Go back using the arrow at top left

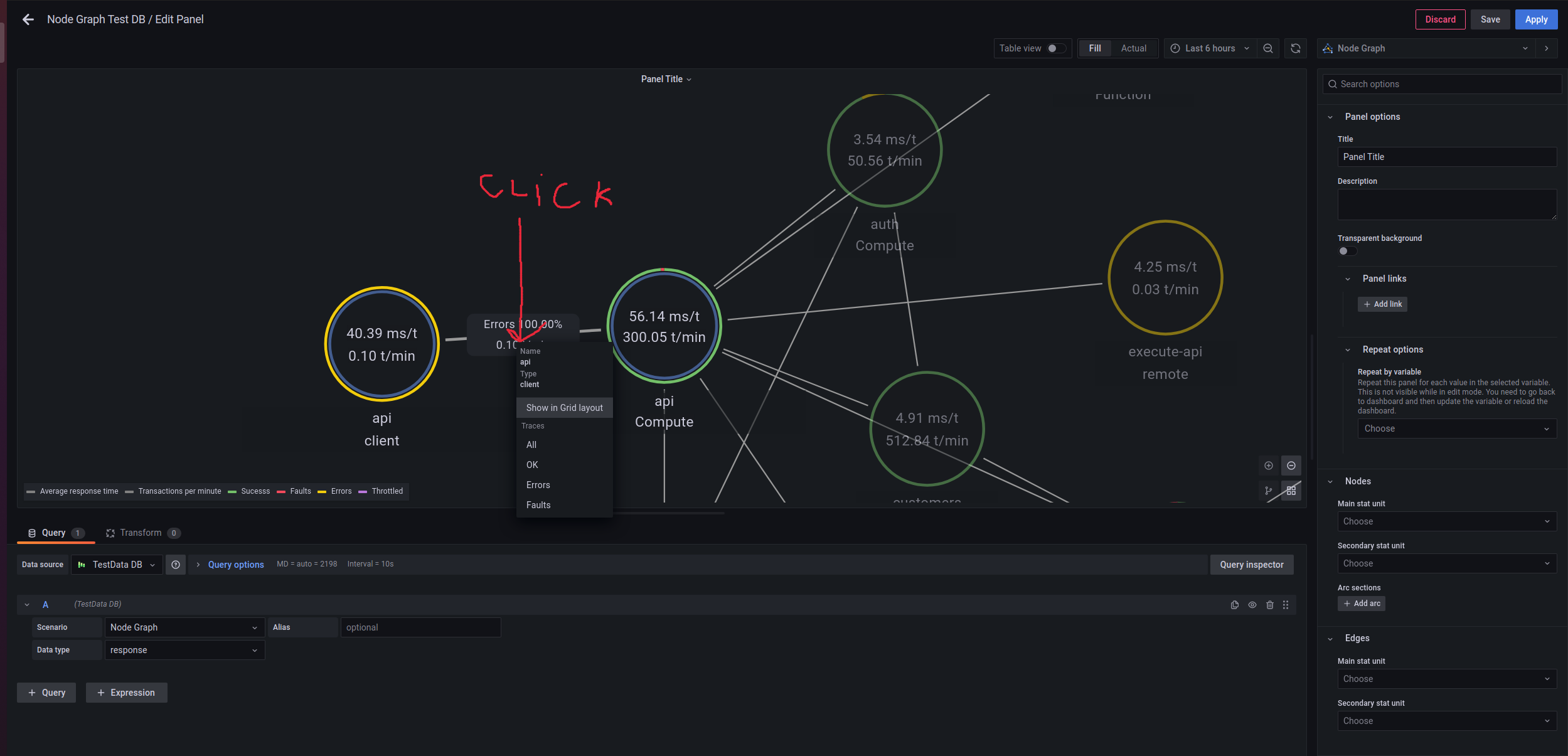click(29, 19)
